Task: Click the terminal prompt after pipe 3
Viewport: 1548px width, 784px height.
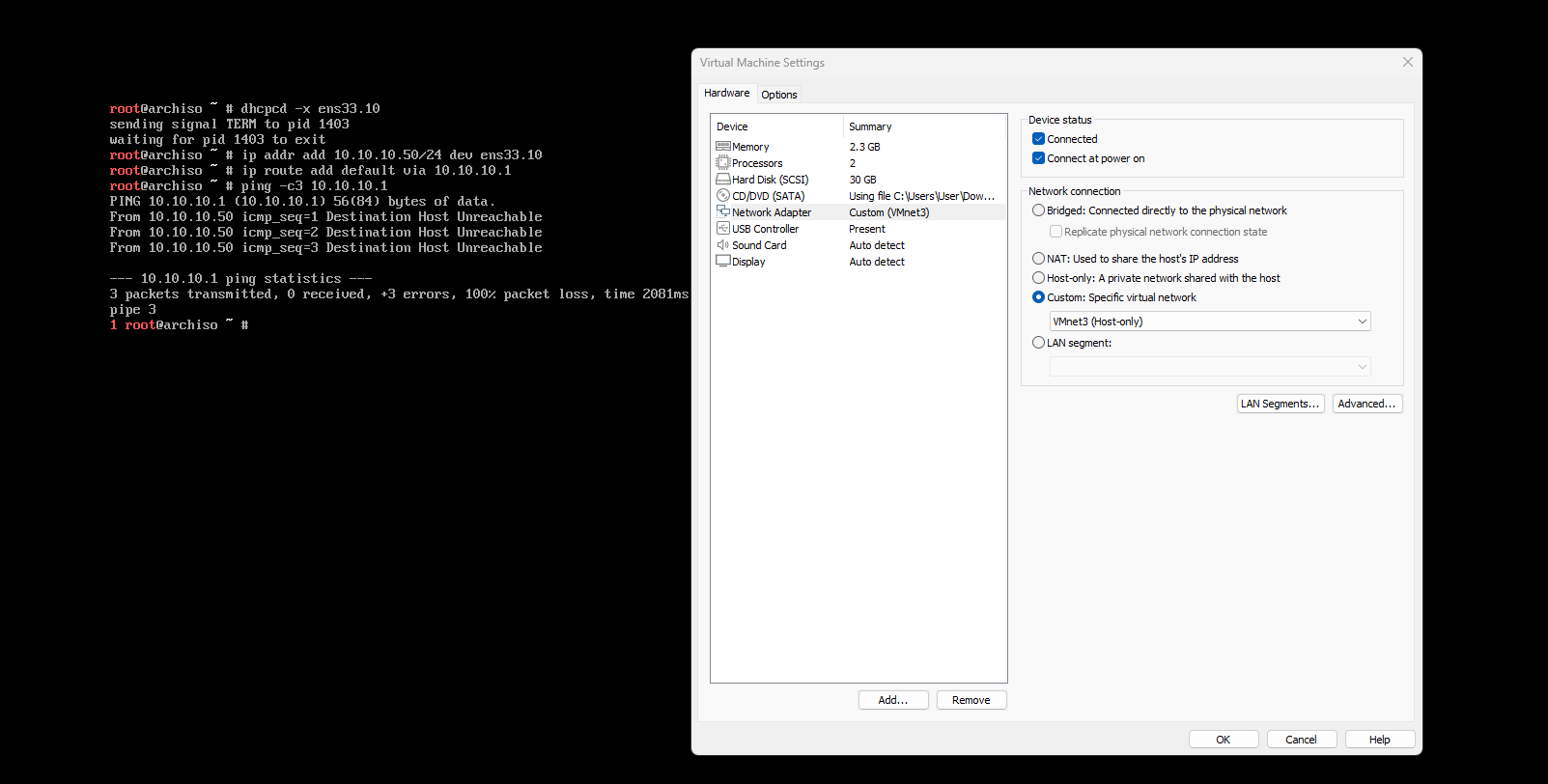Action: click(179, 325)
